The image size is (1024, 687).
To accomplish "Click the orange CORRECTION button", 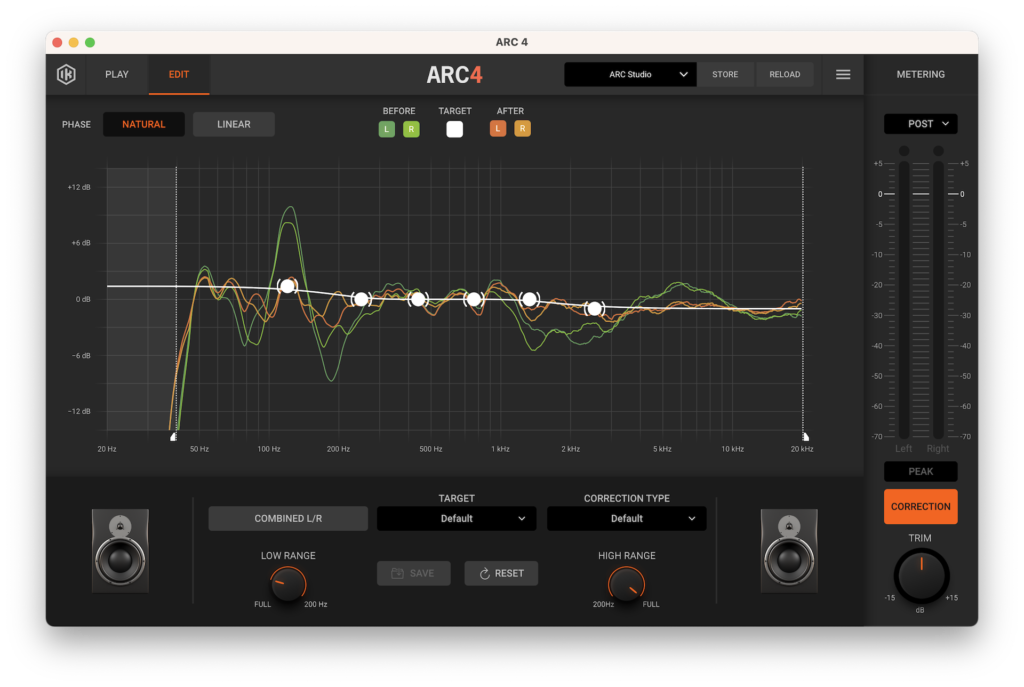I will (x=920, y=506).
